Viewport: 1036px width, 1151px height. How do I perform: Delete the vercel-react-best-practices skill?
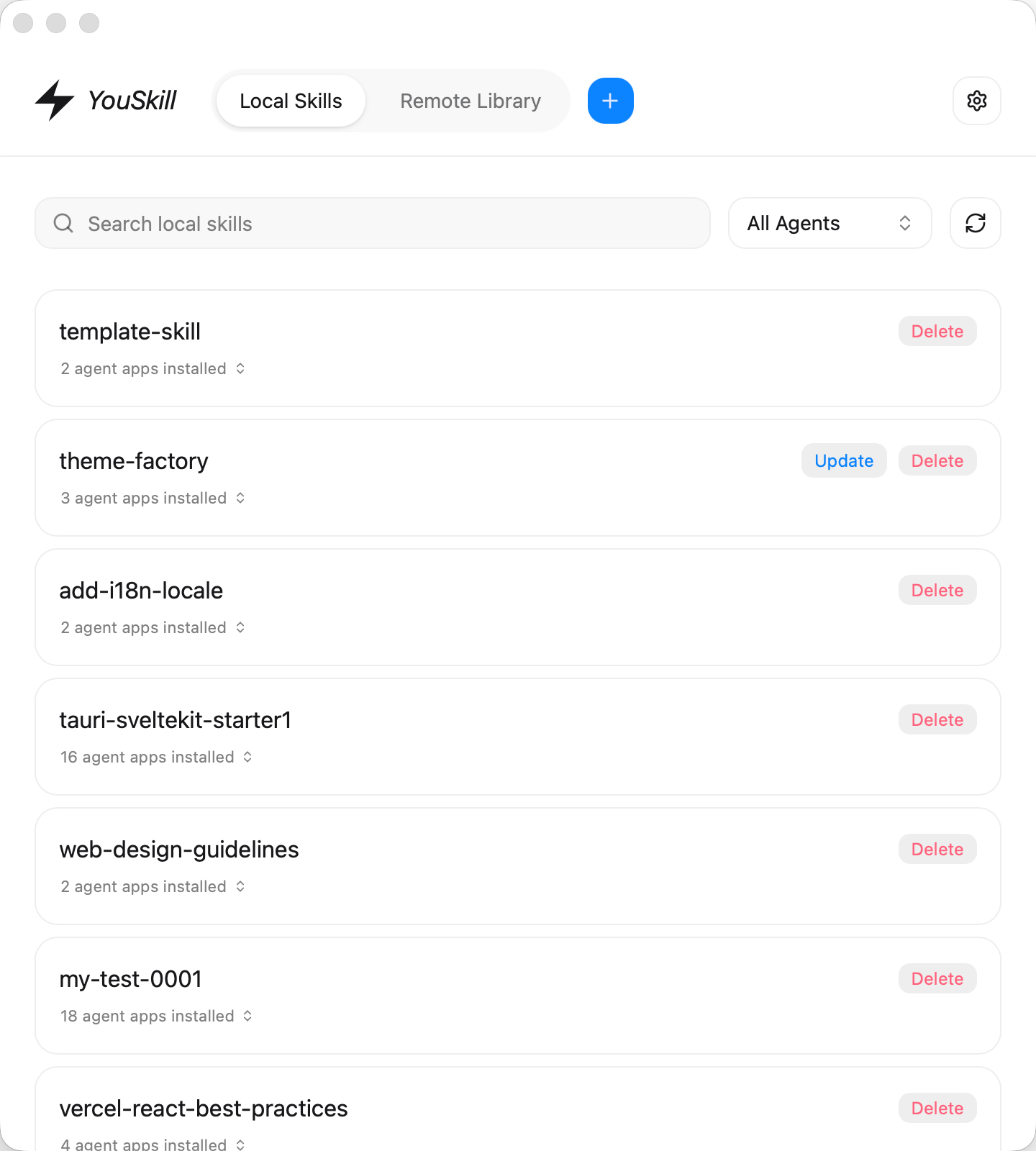tap(937, 1108)
